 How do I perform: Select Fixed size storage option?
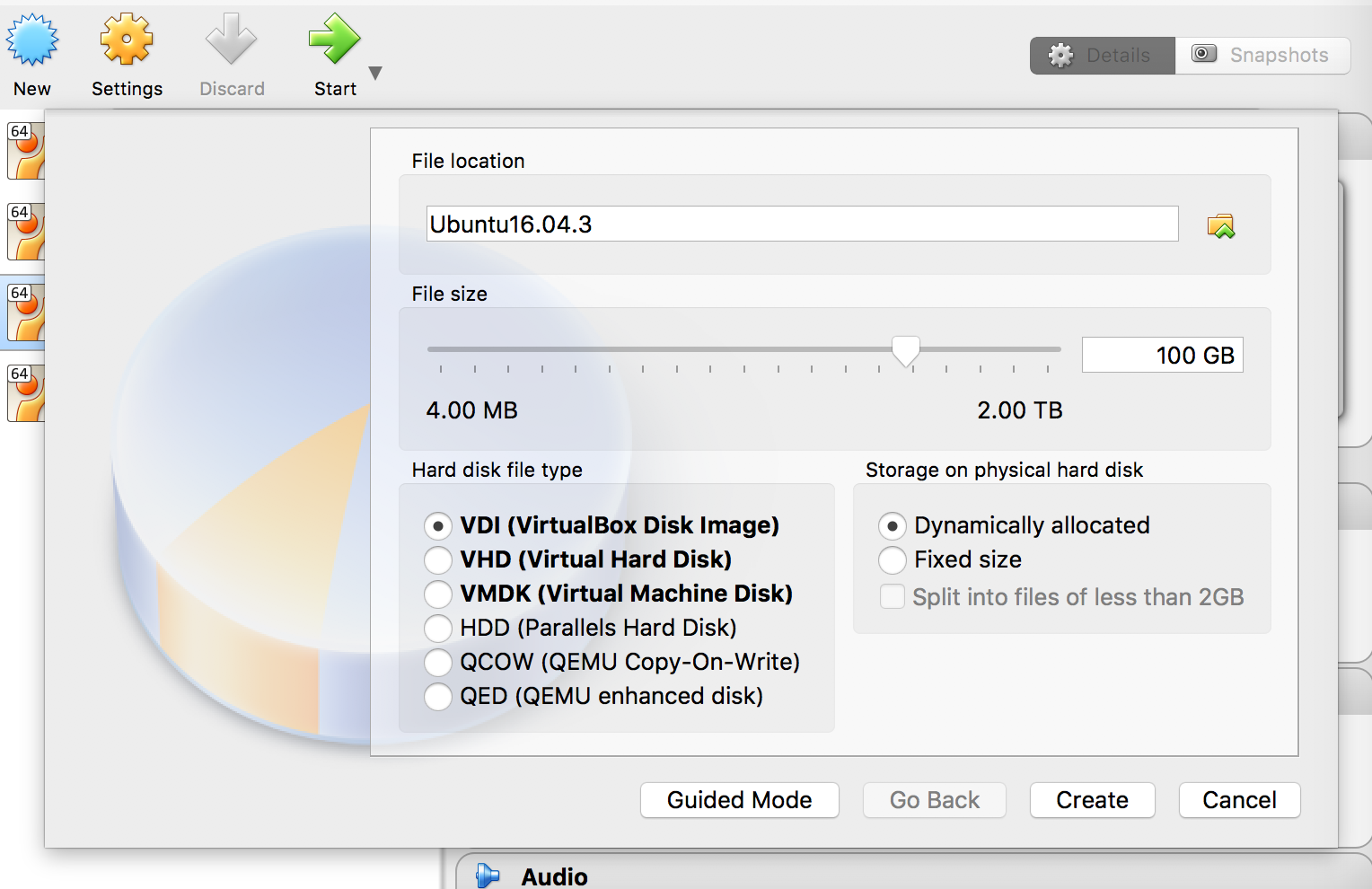coord(893,559)
